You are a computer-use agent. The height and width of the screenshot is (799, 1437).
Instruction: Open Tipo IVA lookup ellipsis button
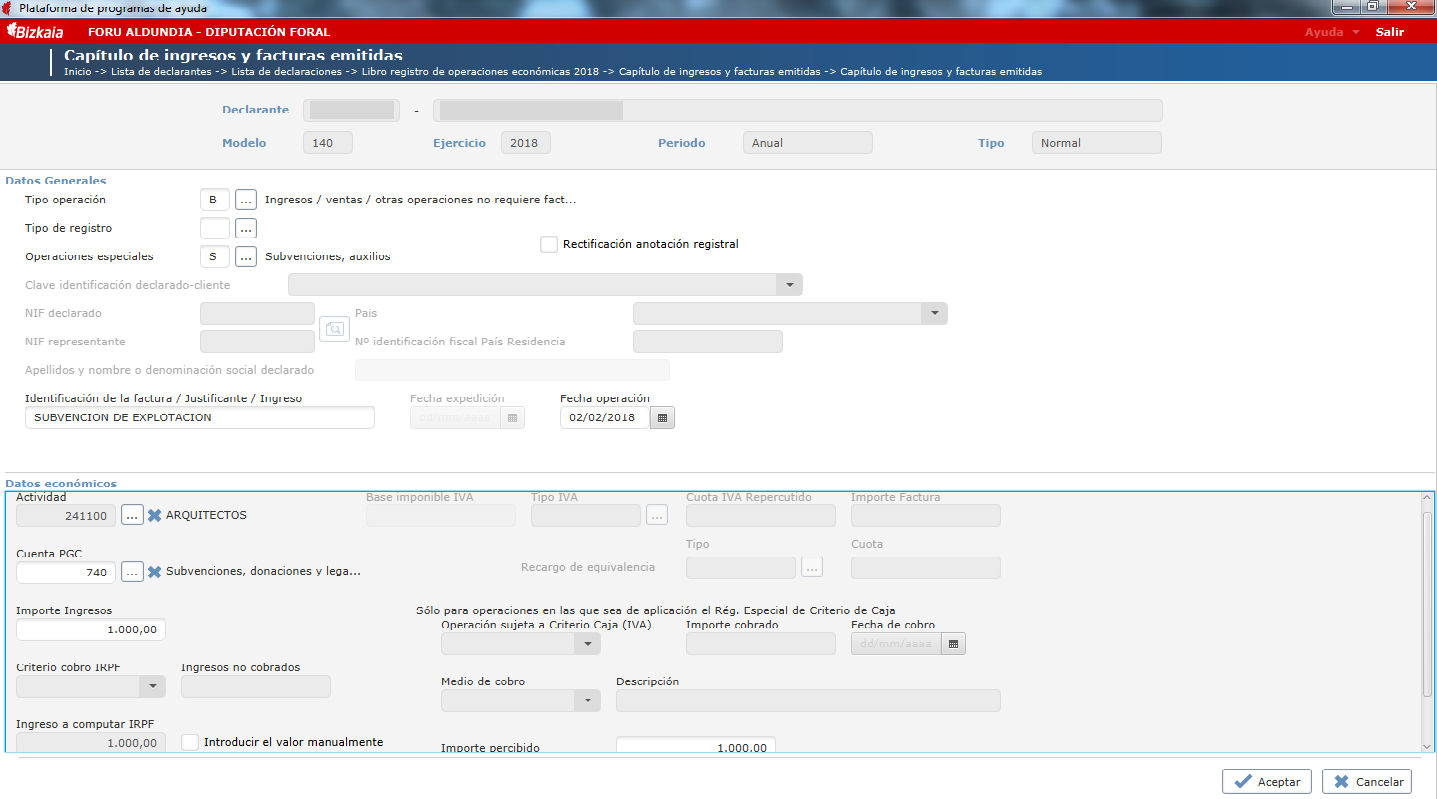point(656,516)
